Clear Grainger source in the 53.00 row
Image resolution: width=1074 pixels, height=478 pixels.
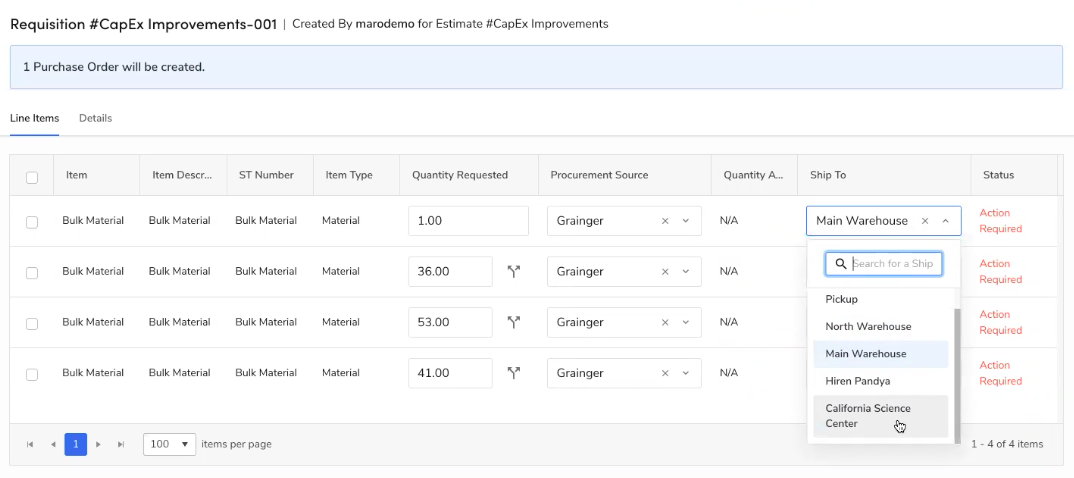point(664,323)
